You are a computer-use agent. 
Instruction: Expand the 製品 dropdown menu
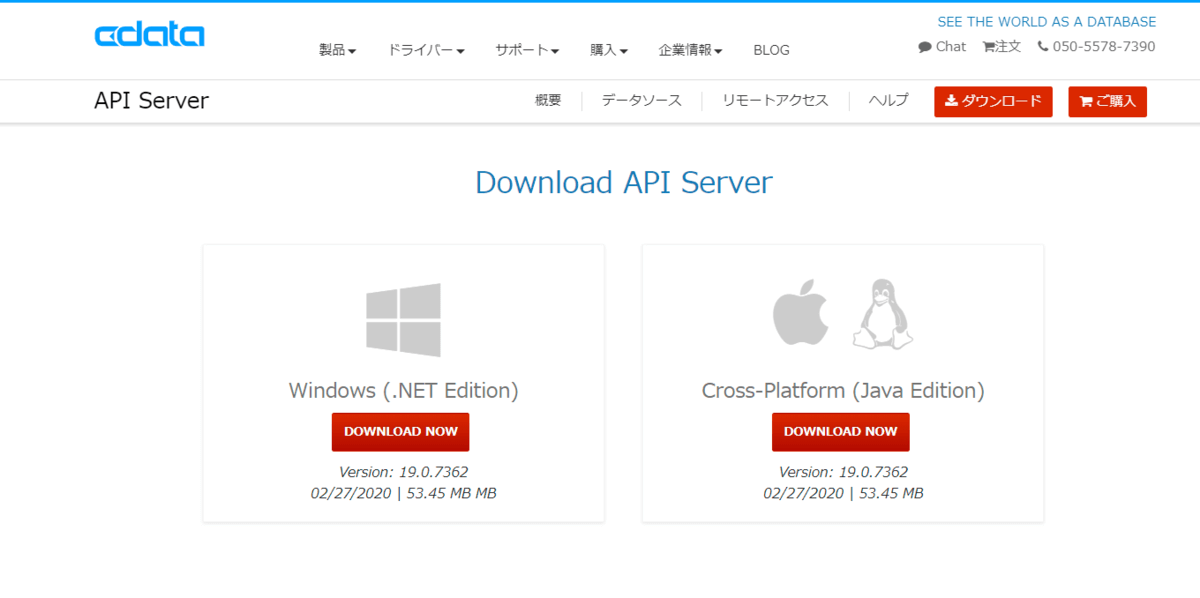click(337, 50)
